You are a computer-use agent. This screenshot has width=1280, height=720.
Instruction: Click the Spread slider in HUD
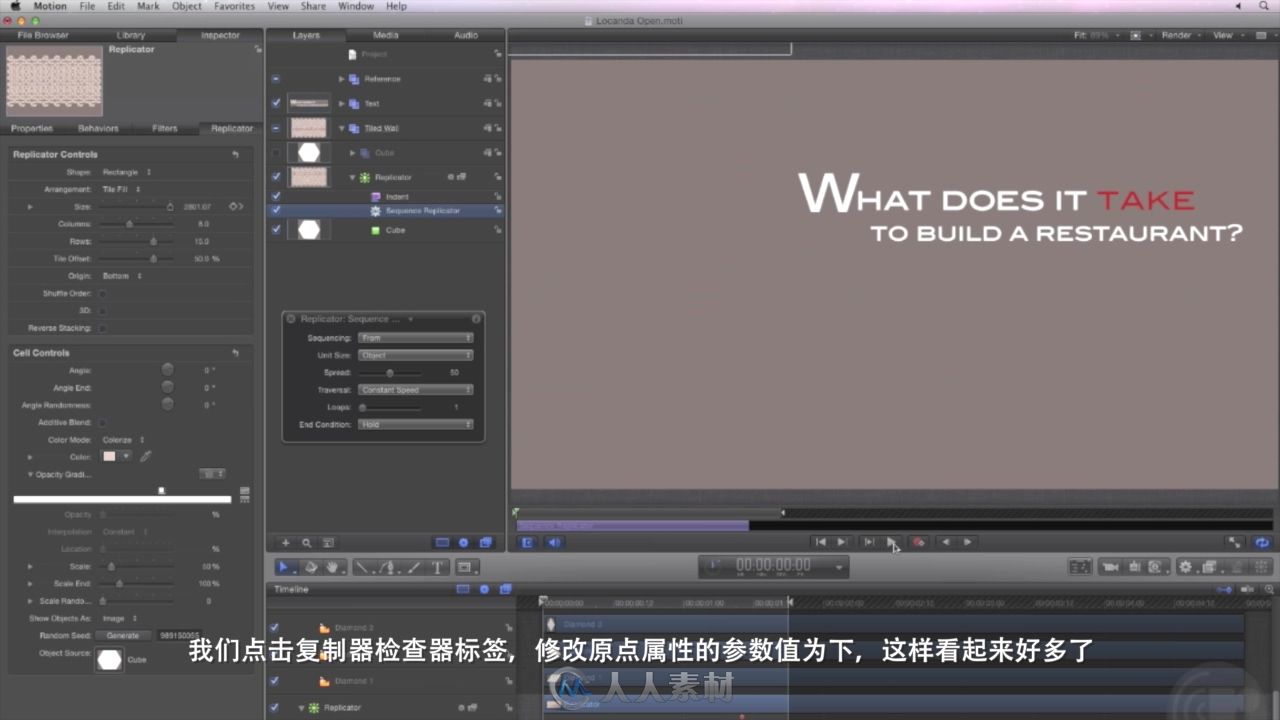(390, 372)
